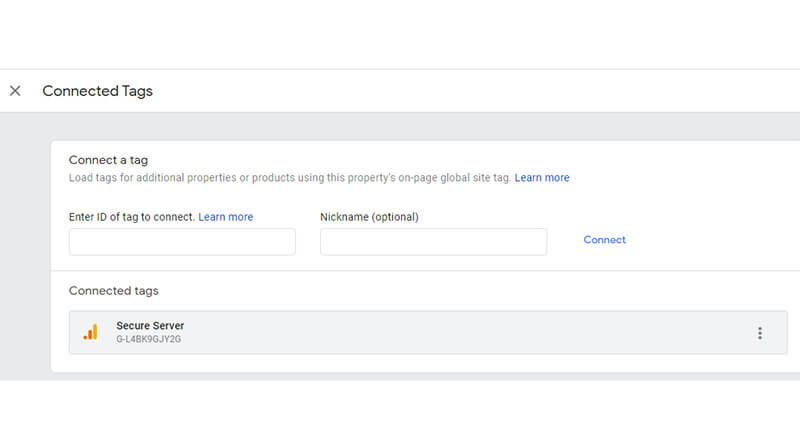This screenshot has height=445, width=800.
Task: Close the Connected Tags panel
Action: point(15,91)
